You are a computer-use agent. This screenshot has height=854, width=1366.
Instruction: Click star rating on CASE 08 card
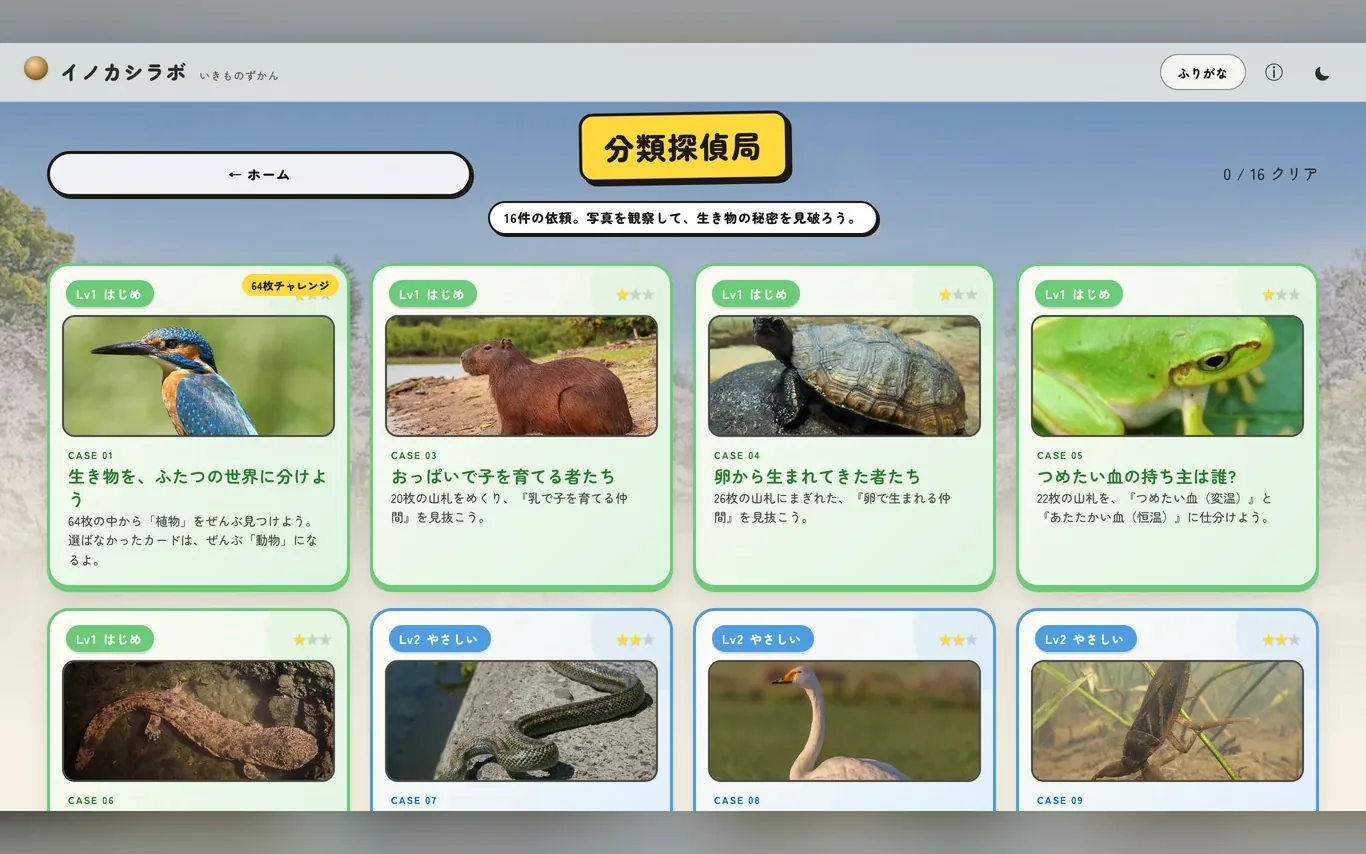(x=958, y=640)
